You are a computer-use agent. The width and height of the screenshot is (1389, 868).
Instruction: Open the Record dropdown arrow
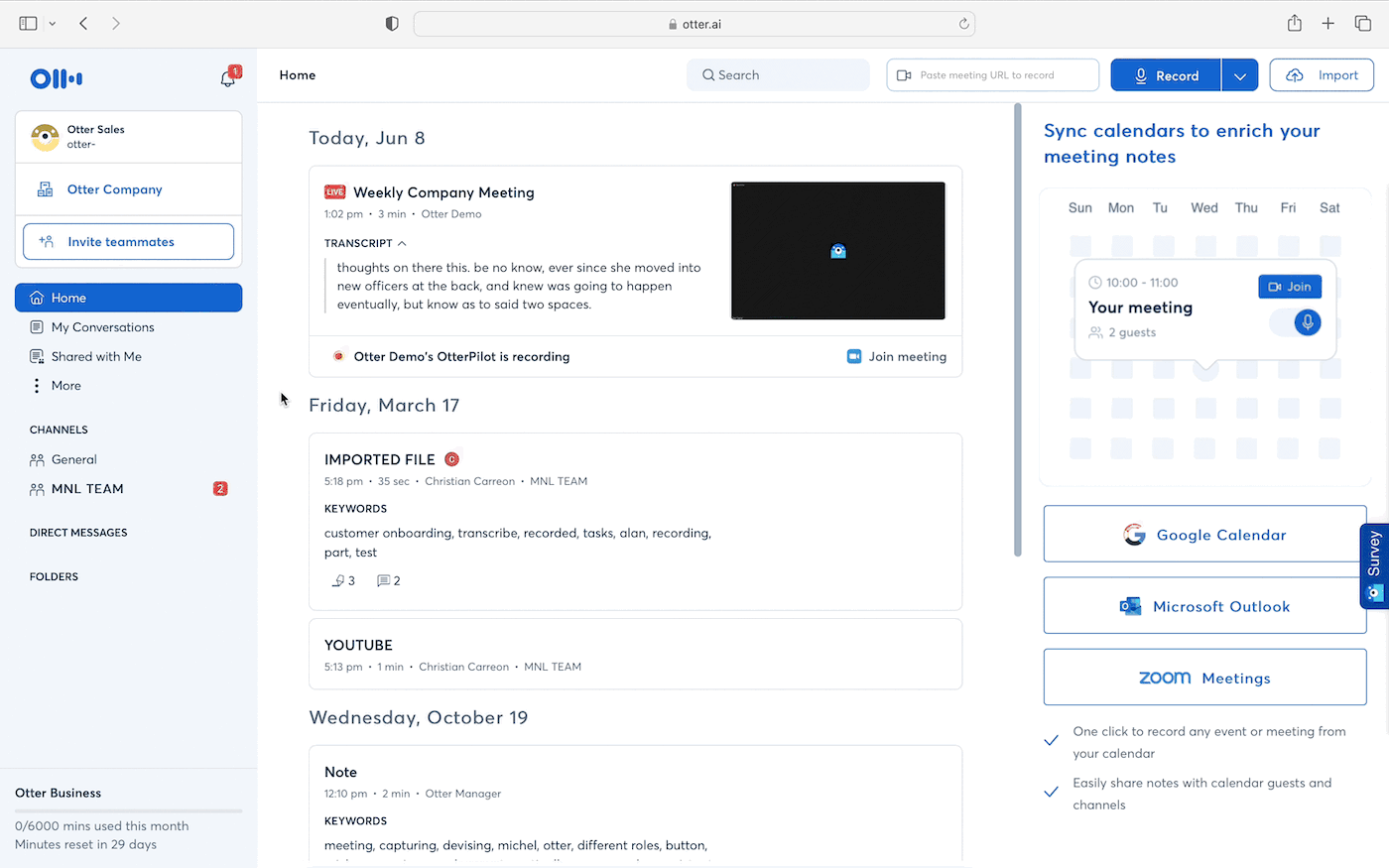(1239, 75)
